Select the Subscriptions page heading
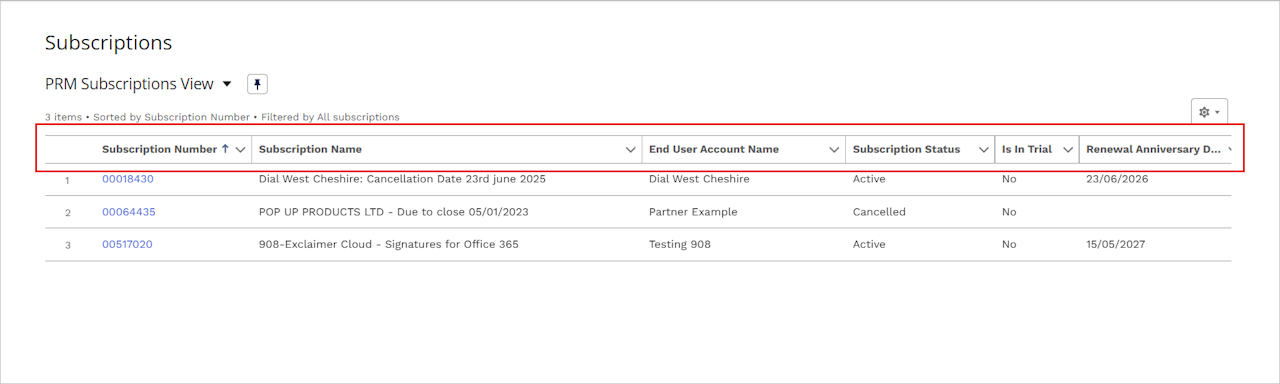Image resolution: width=1280 pixels, height=384 pixels. point(109,43)
